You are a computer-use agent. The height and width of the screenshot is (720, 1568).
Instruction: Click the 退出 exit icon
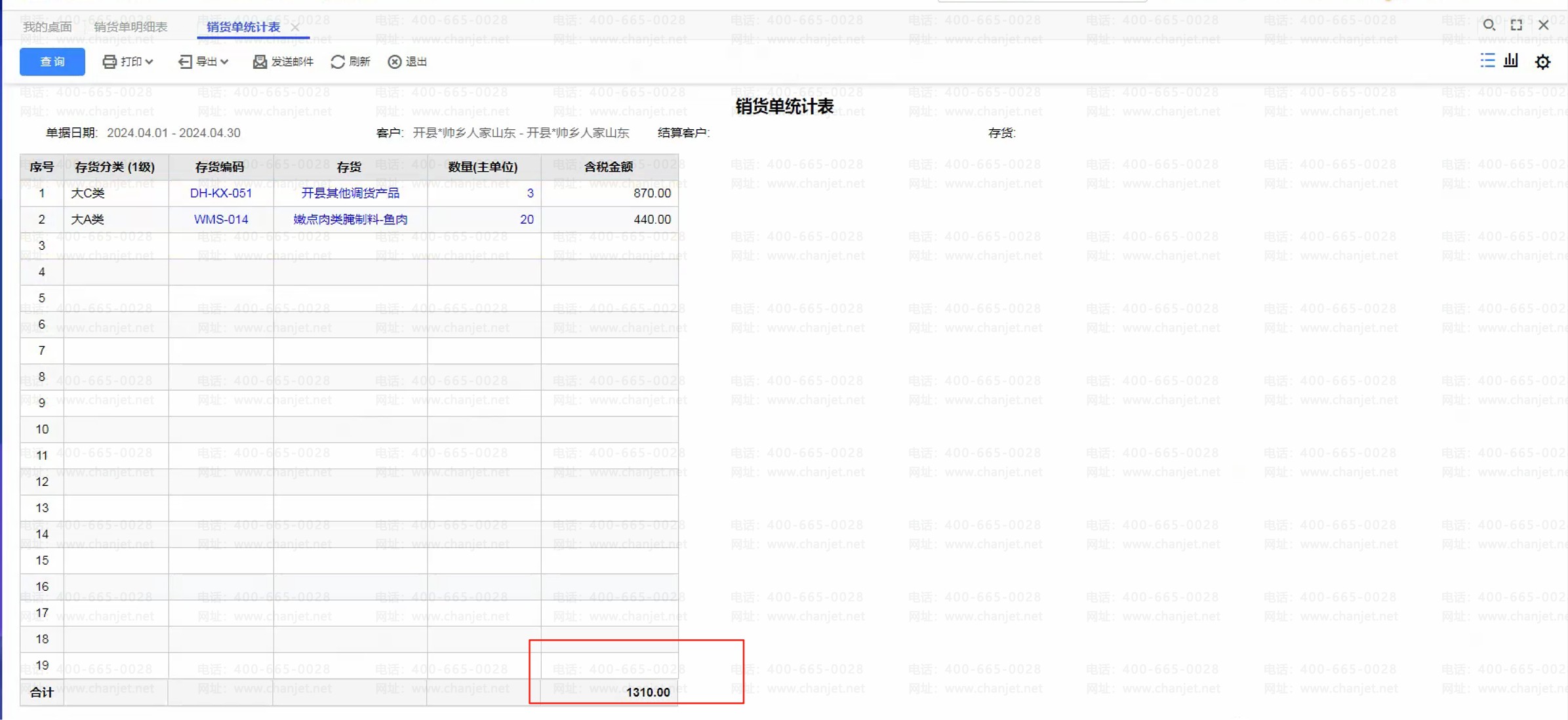pyautogui.click(x=395, y=62)
